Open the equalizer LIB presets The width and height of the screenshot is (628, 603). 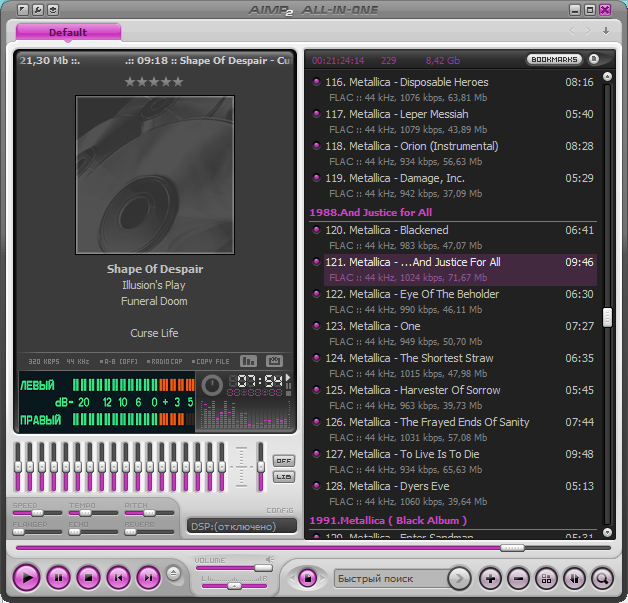284,477
